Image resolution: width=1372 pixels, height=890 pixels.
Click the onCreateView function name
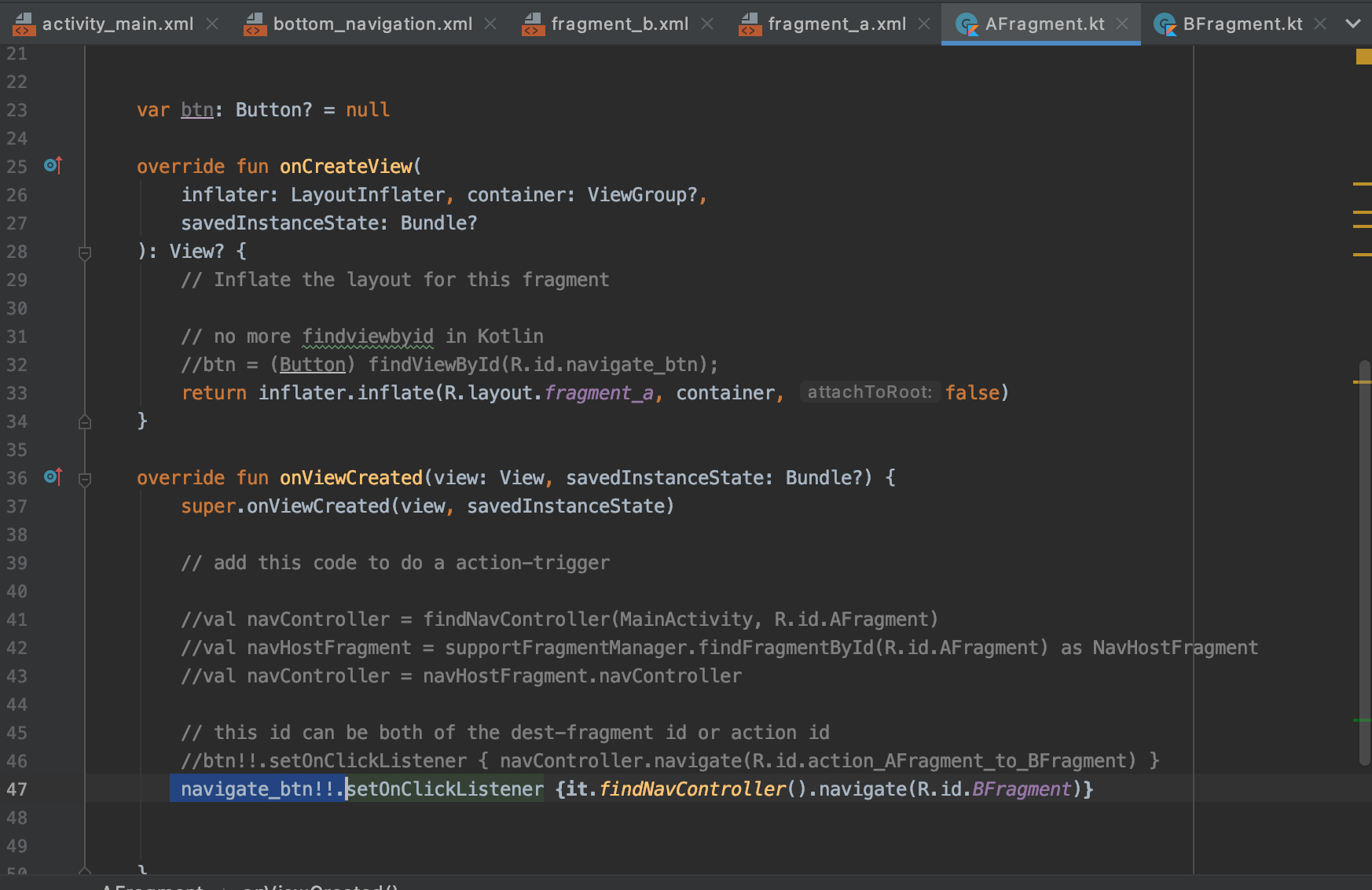pyautogui.click(x=347, y=167)
